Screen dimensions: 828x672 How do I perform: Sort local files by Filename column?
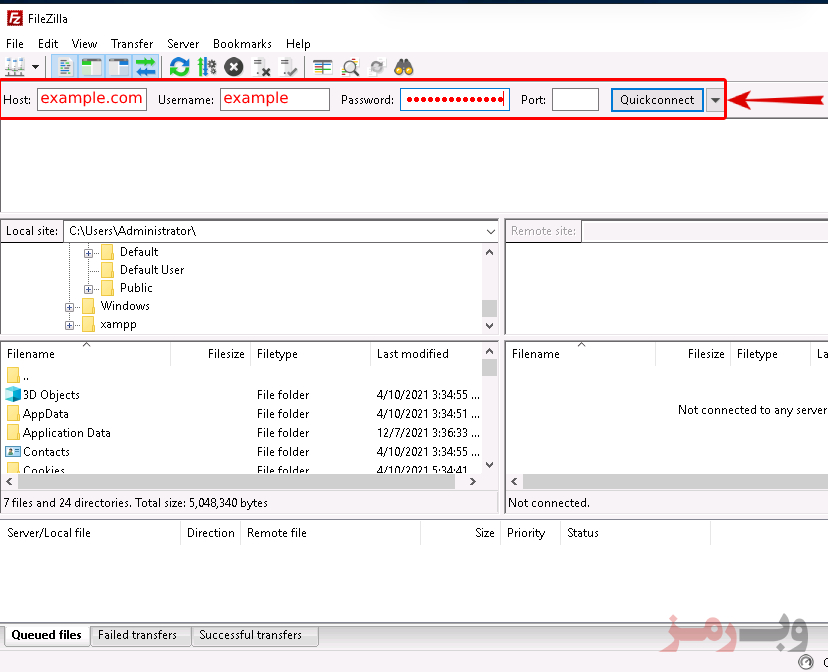point(87,354)
